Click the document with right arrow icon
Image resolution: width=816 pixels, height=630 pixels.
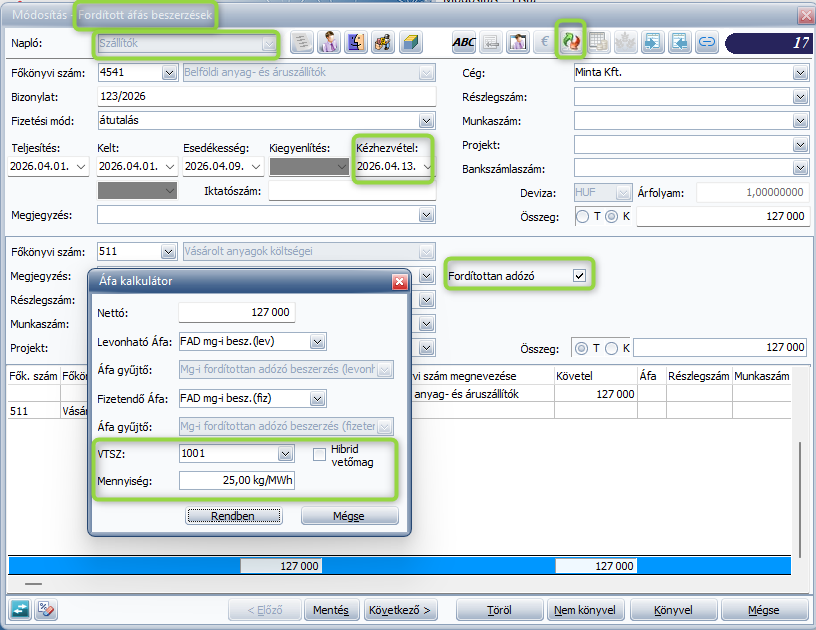pos(653,42)
